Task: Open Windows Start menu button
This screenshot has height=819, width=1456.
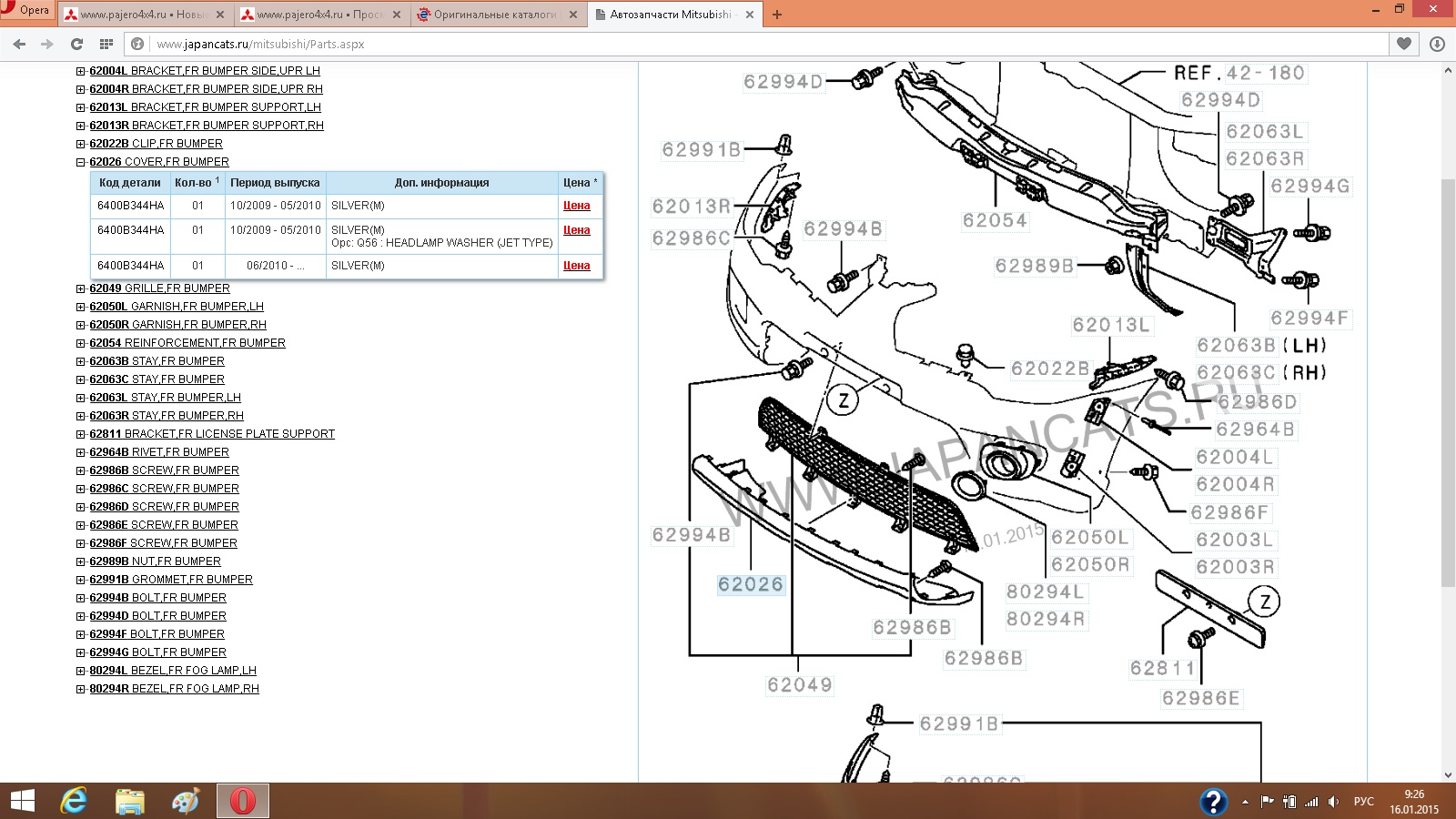Action: [22, 801]
